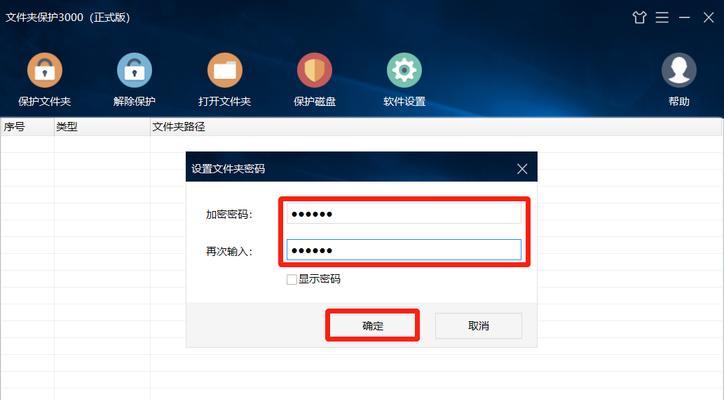Confirm password with 确定 button
This screenshot has width=724, height=400.
click(373, 326)
